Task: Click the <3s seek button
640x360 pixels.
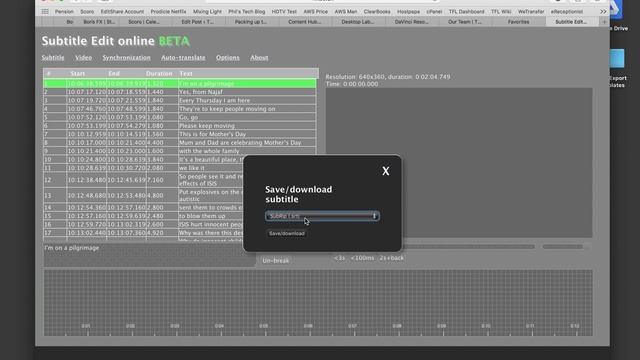Action: [340, 258]
